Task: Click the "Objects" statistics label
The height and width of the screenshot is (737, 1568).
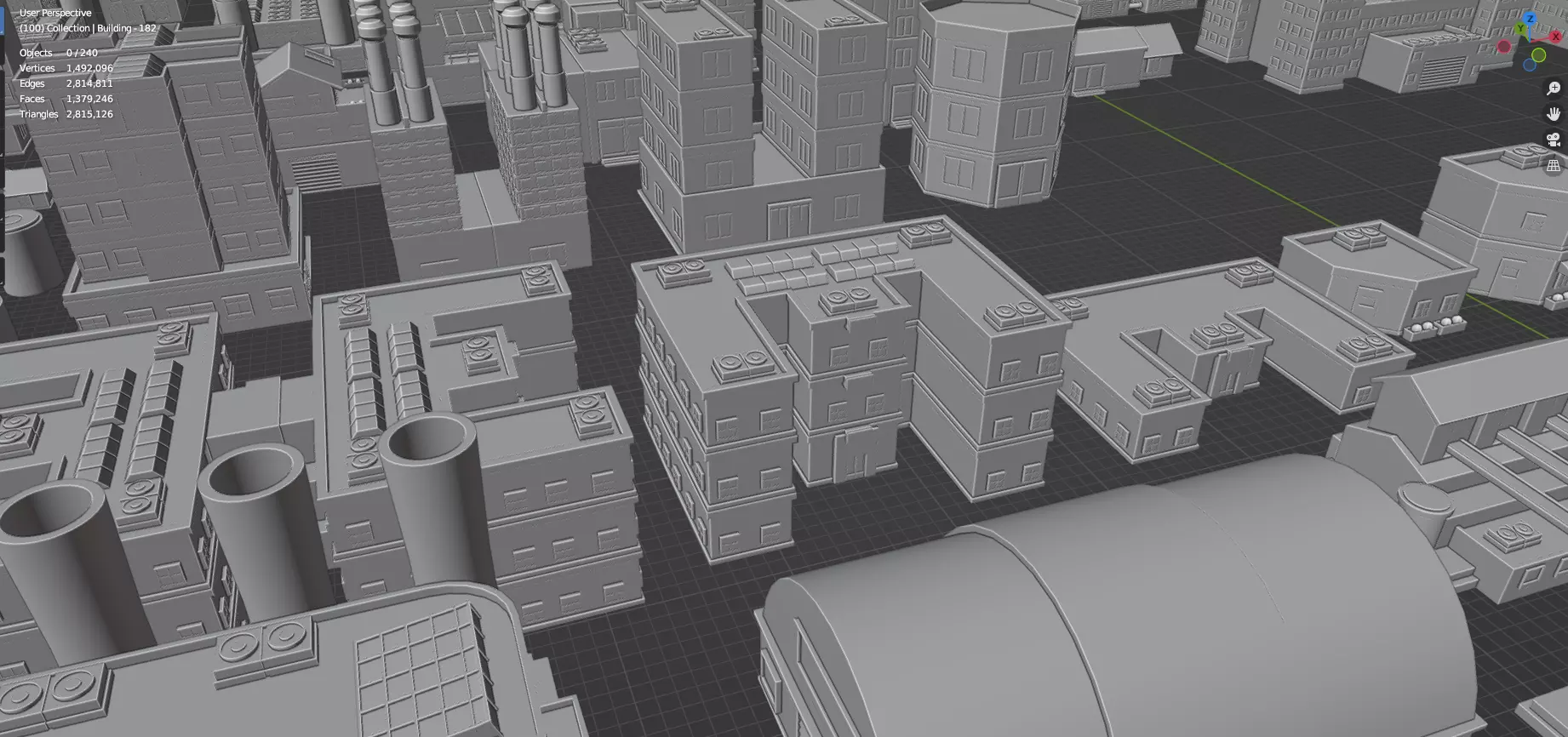Action: click(x=36, y=53)
